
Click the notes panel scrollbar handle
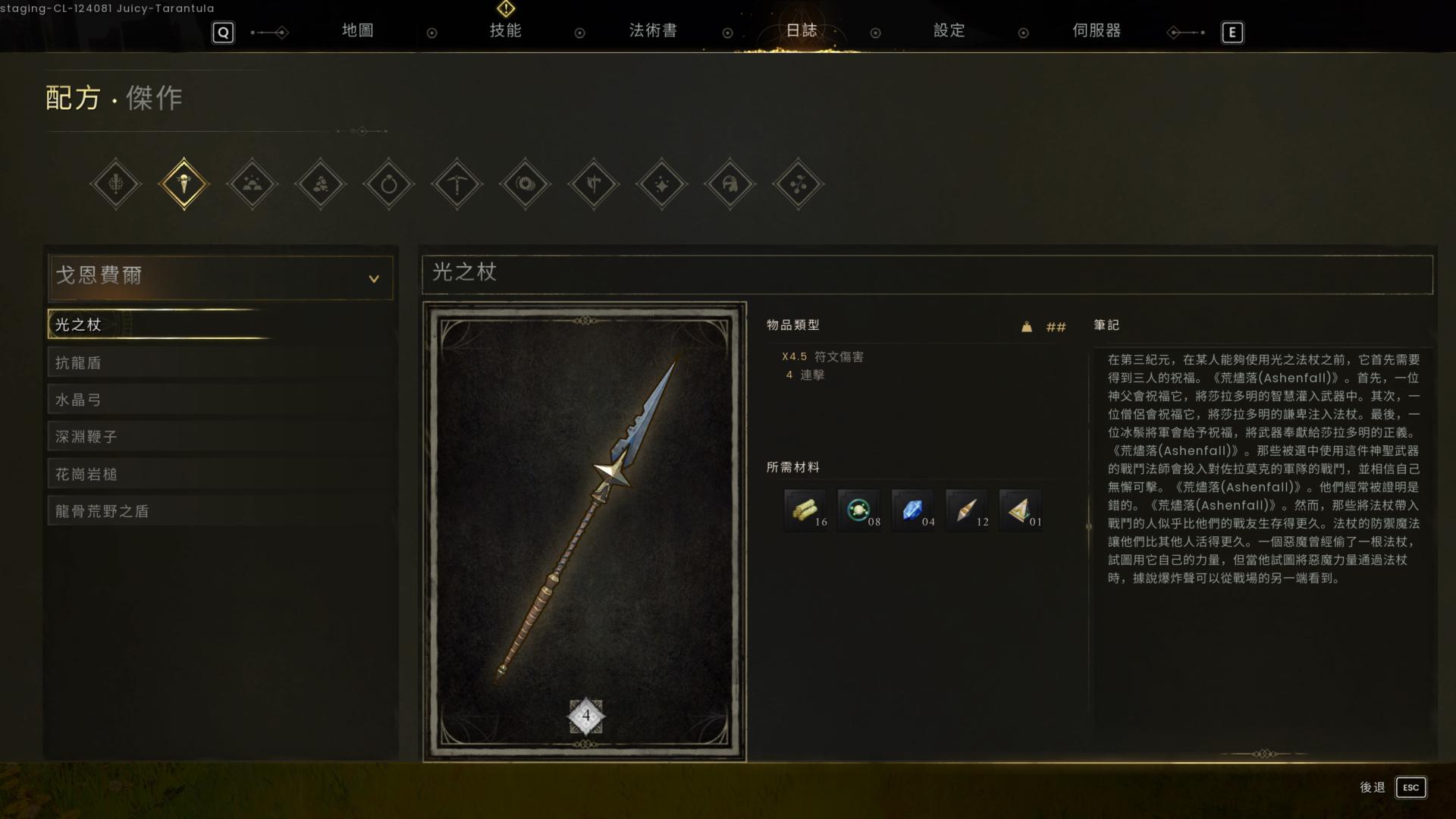pyautogui.click(x=1089, y=526)
